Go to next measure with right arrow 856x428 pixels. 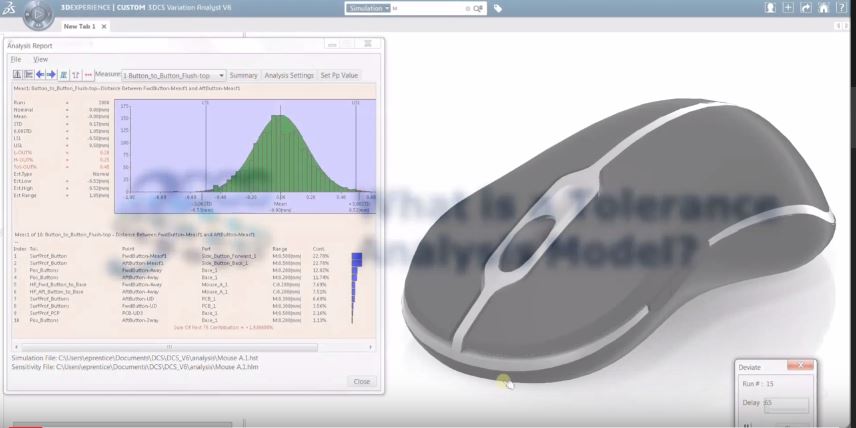coord(51,75)
